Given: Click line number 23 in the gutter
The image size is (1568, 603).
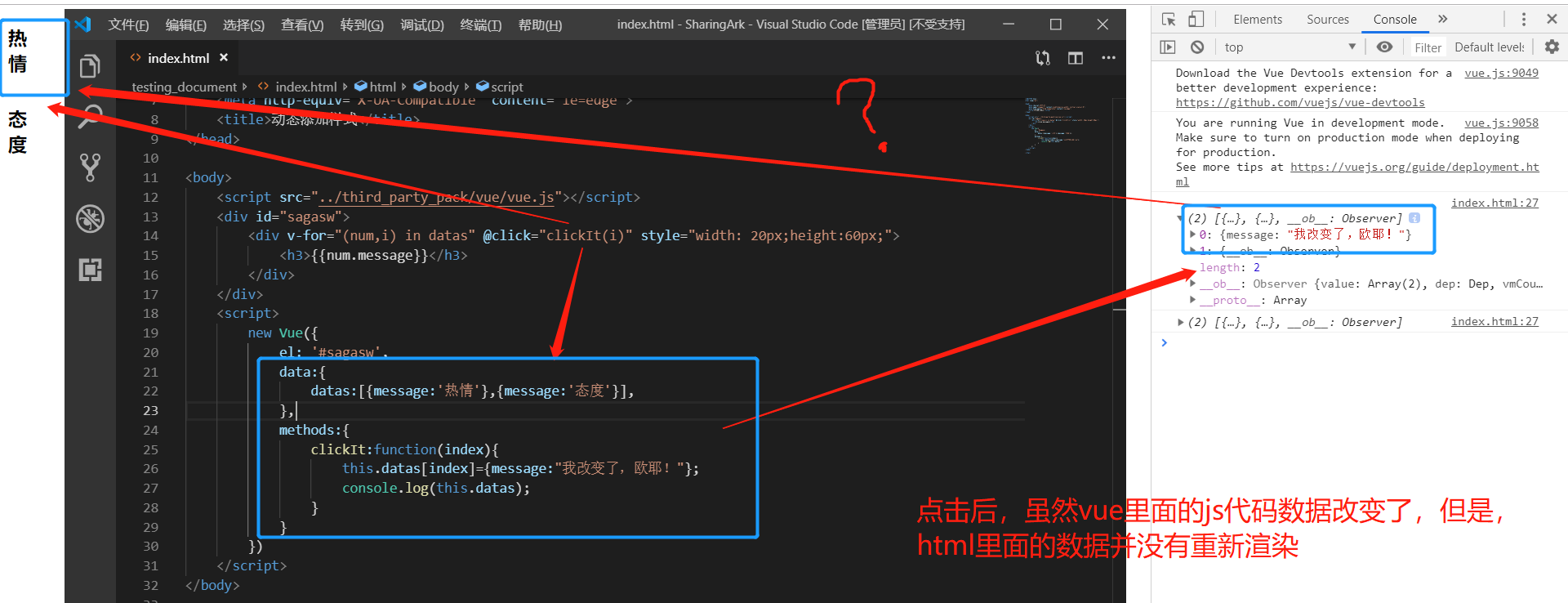Looking at the screenshot, I should click(x=151, y=410).
